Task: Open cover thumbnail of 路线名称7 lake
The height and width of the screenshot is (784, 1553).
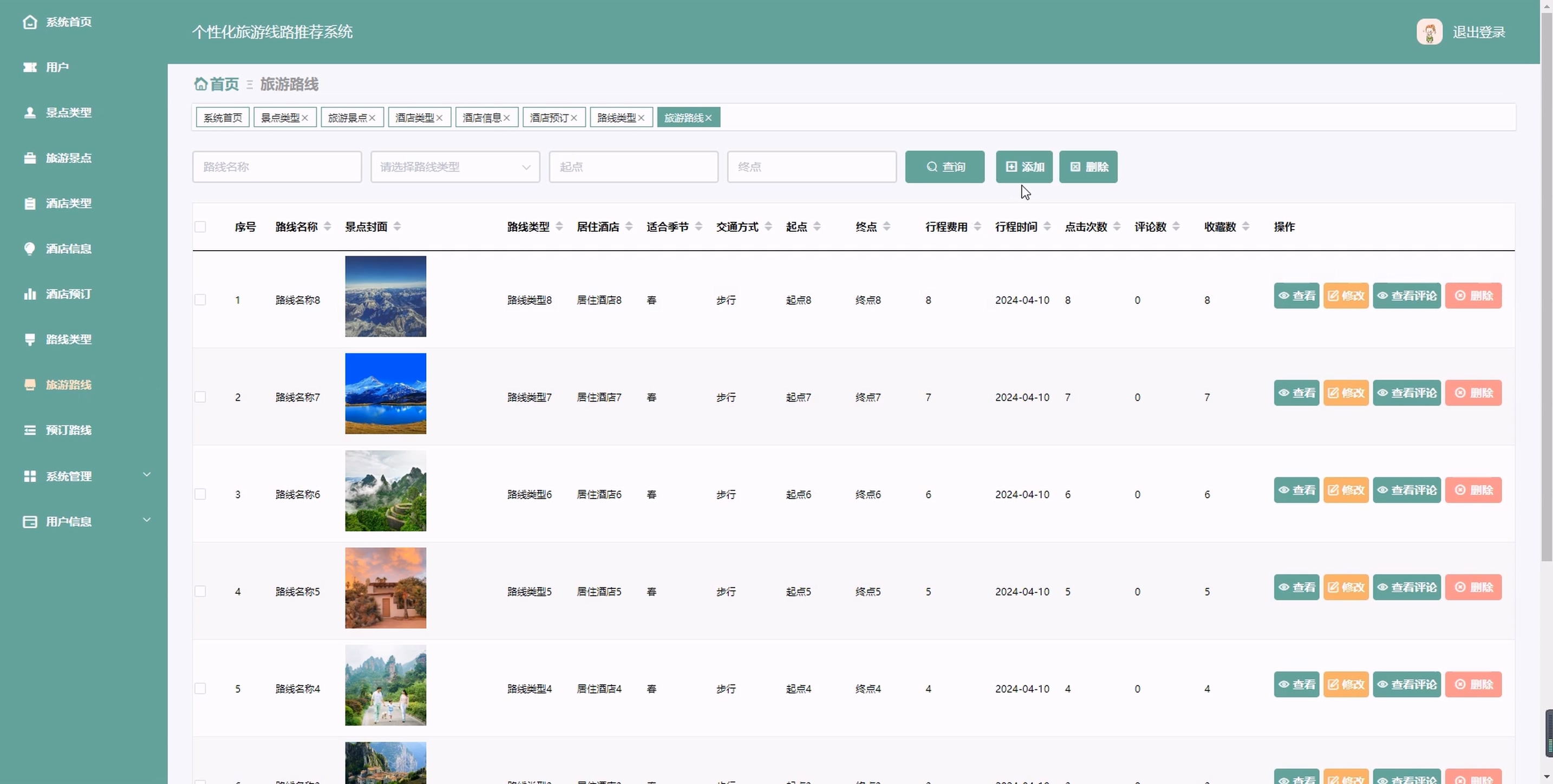Action: coord(385,394)
